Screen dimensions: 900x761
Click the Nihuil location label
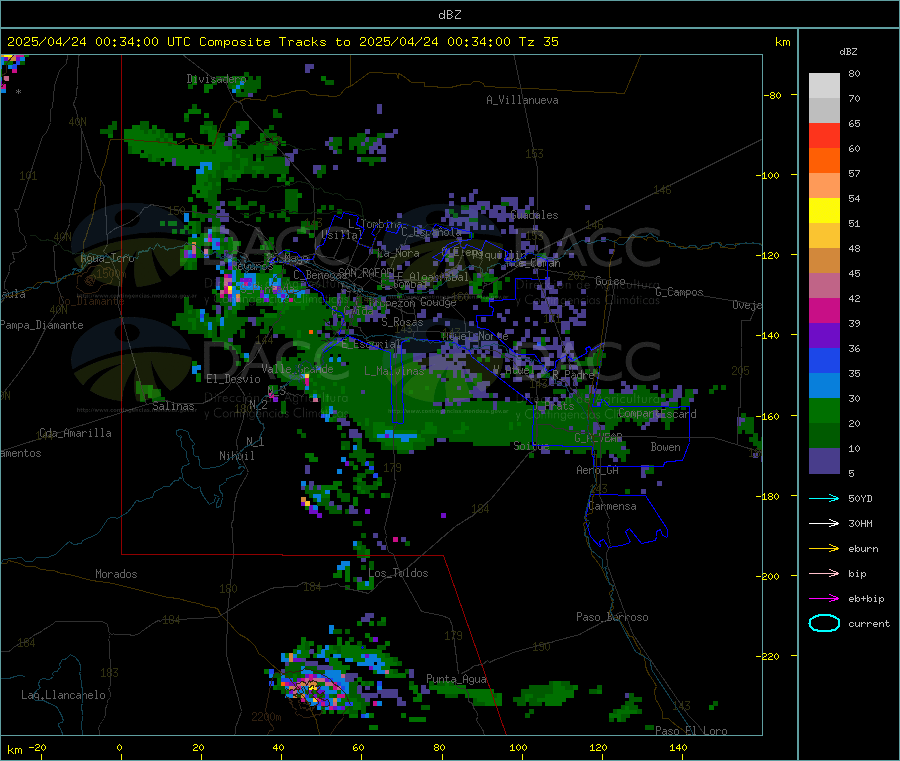point(236,456)
